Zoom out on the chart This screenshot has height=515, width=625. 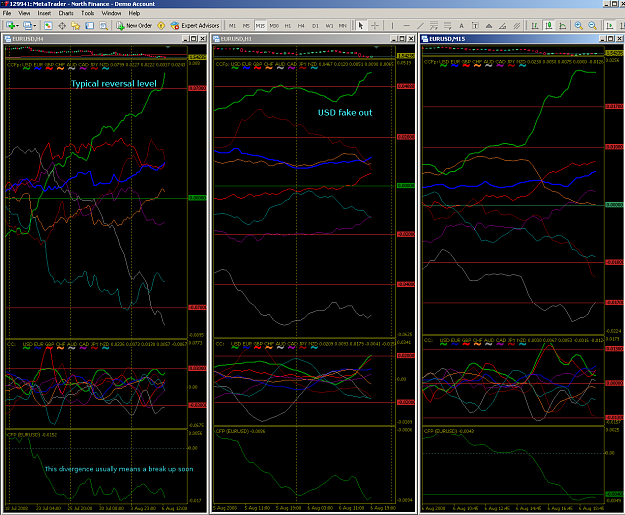[593, 26]
